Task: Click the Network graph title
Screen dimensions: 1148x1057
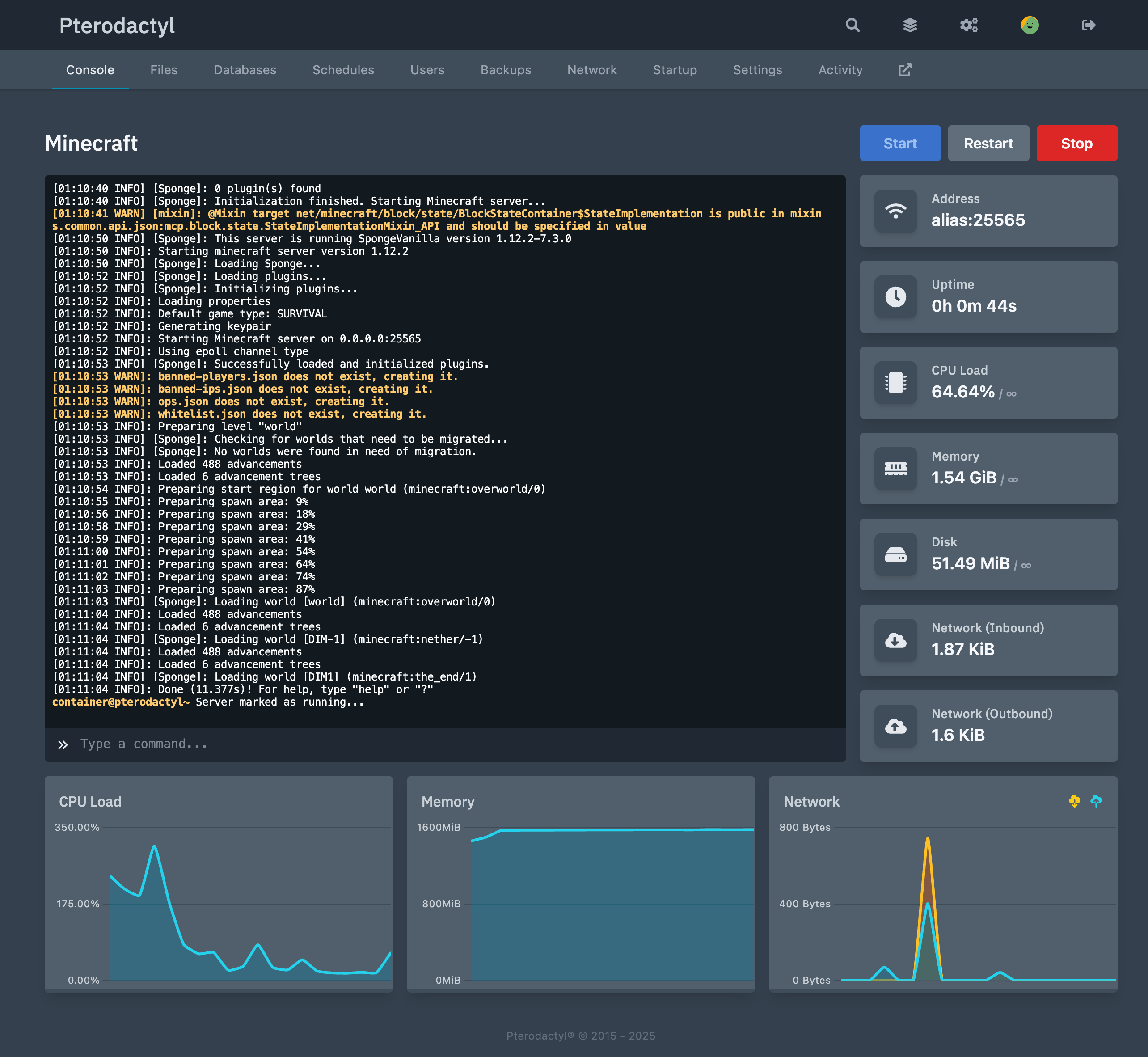Action: 811,801
